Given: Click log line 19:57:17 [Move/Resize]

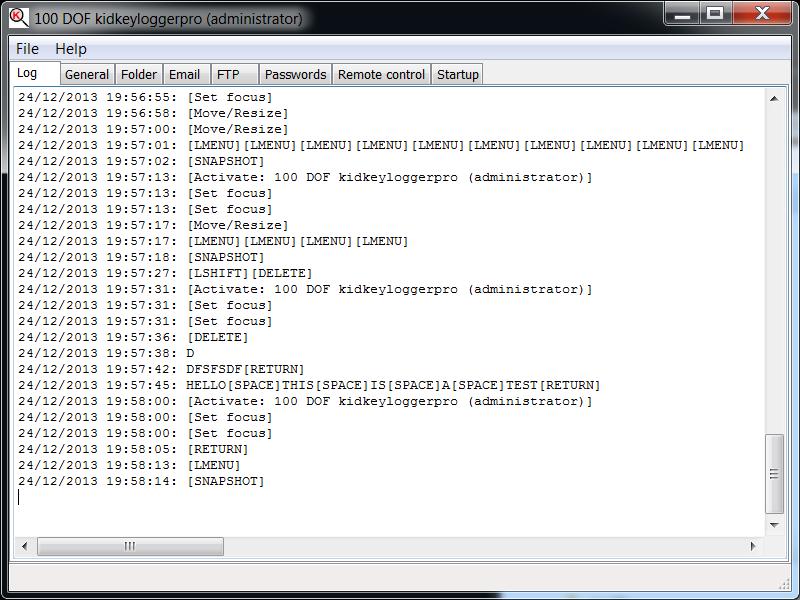Looking at the screenshot, I should (154, 225).
